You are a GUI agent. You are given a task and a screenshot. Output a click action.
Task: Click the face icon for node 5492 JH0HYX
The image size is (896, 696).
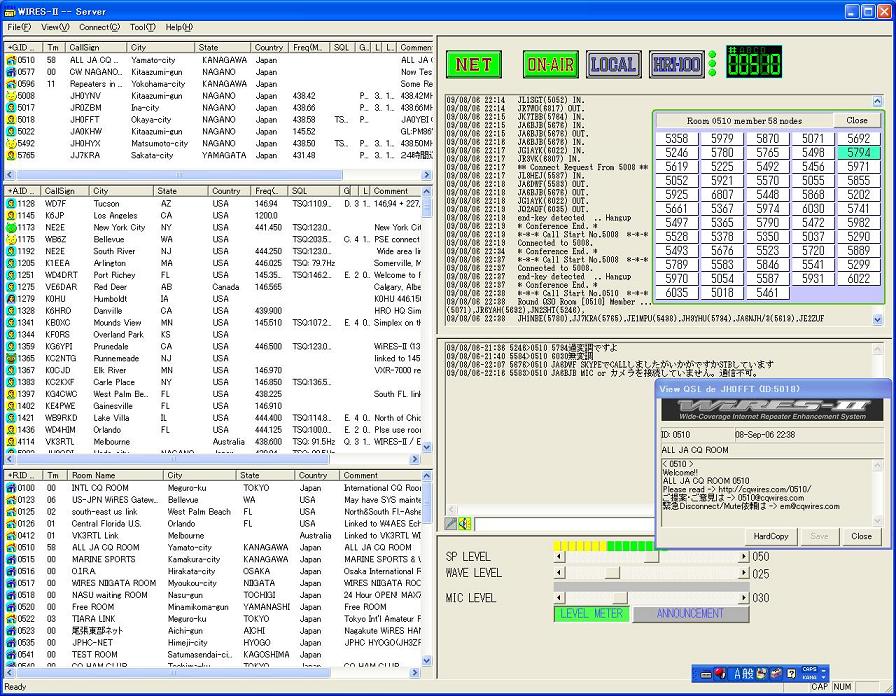[x=10, y=143]
